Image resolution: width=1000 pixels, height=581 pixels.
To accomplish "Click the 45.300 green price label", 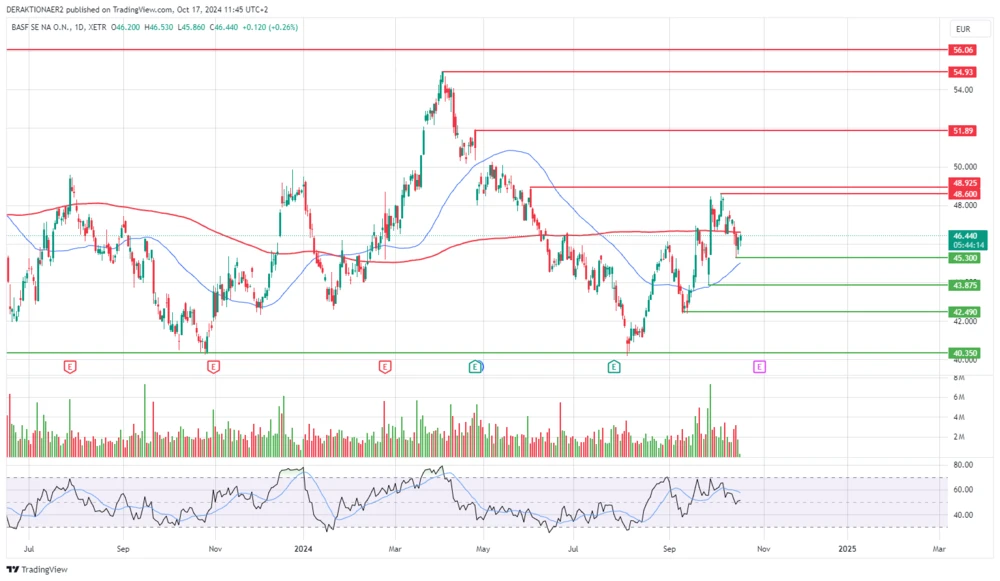I will point(965,257).
